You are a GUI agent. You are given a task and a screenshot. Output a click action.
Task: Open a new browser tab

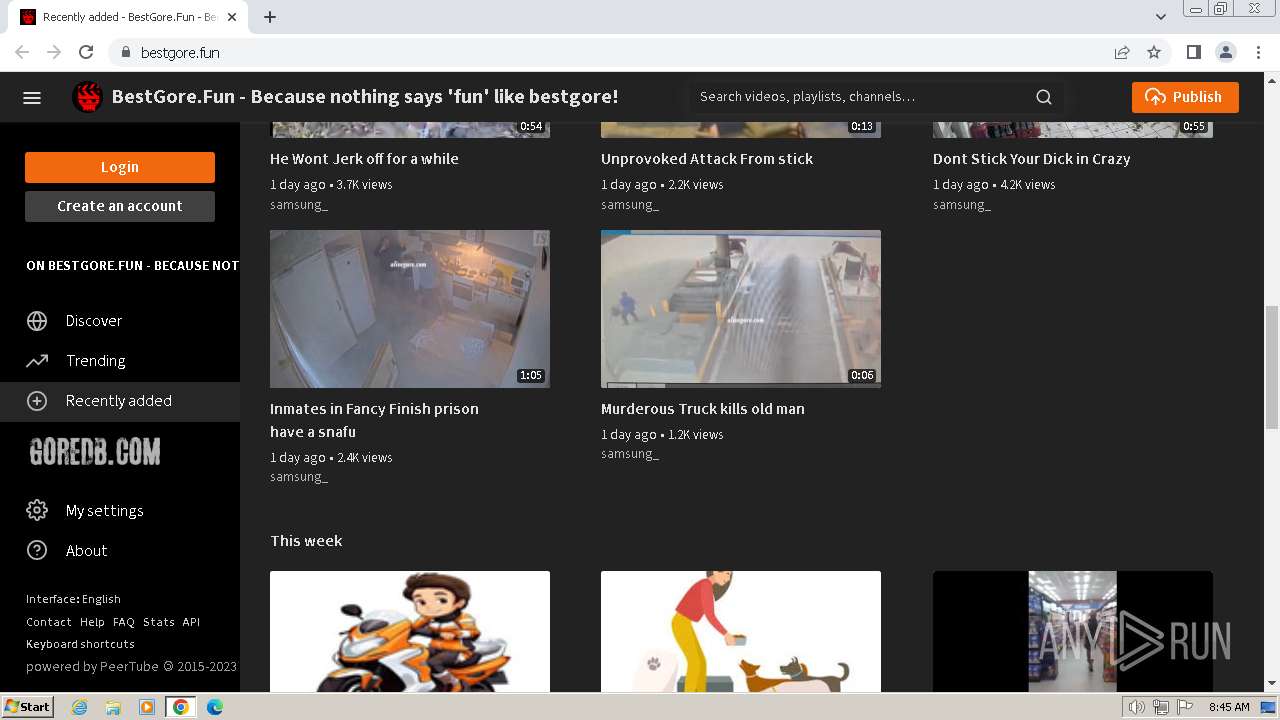click(270, 17)
